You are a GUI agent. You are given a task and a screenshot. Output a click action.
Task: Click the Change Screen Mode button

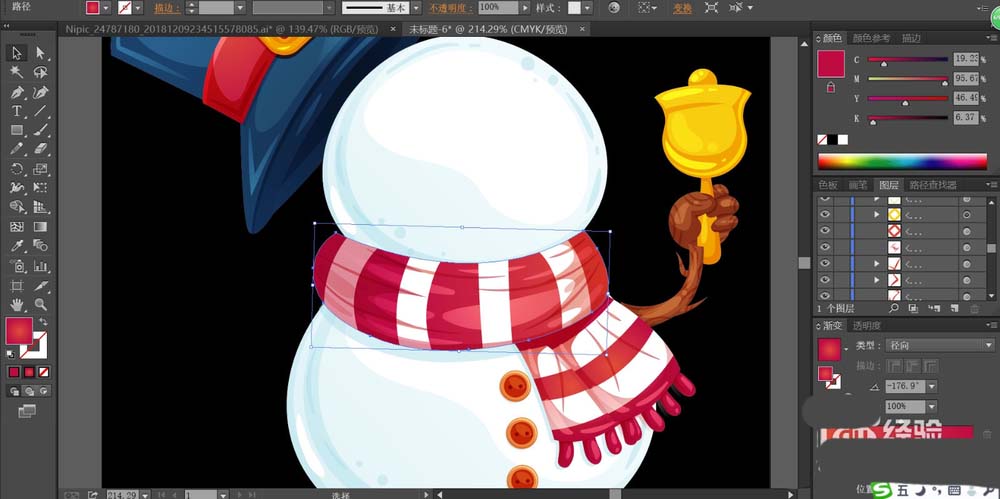[27, 411]
